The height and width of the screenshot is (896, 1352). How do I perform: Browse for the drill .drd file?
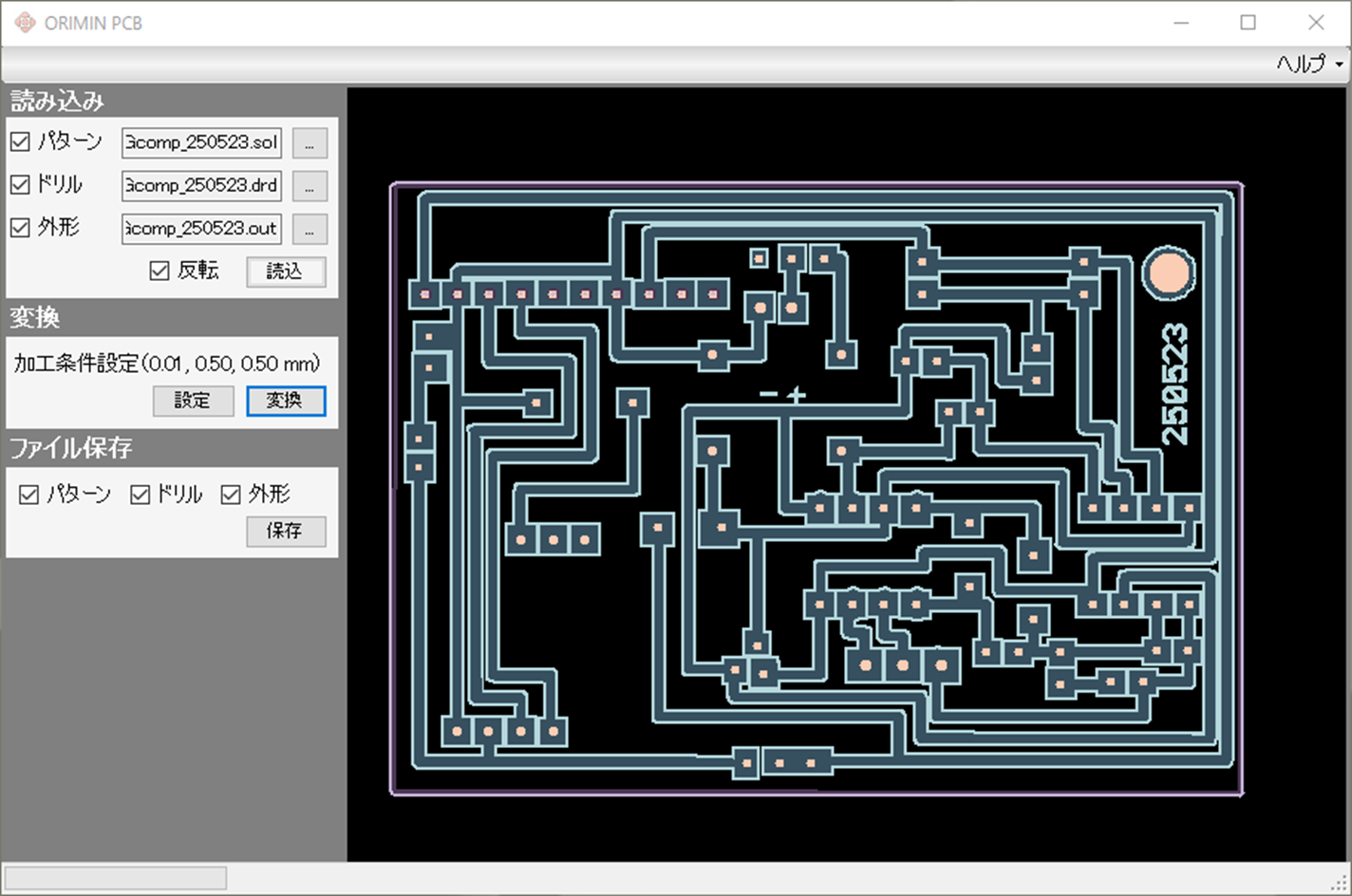pos(310,186)
